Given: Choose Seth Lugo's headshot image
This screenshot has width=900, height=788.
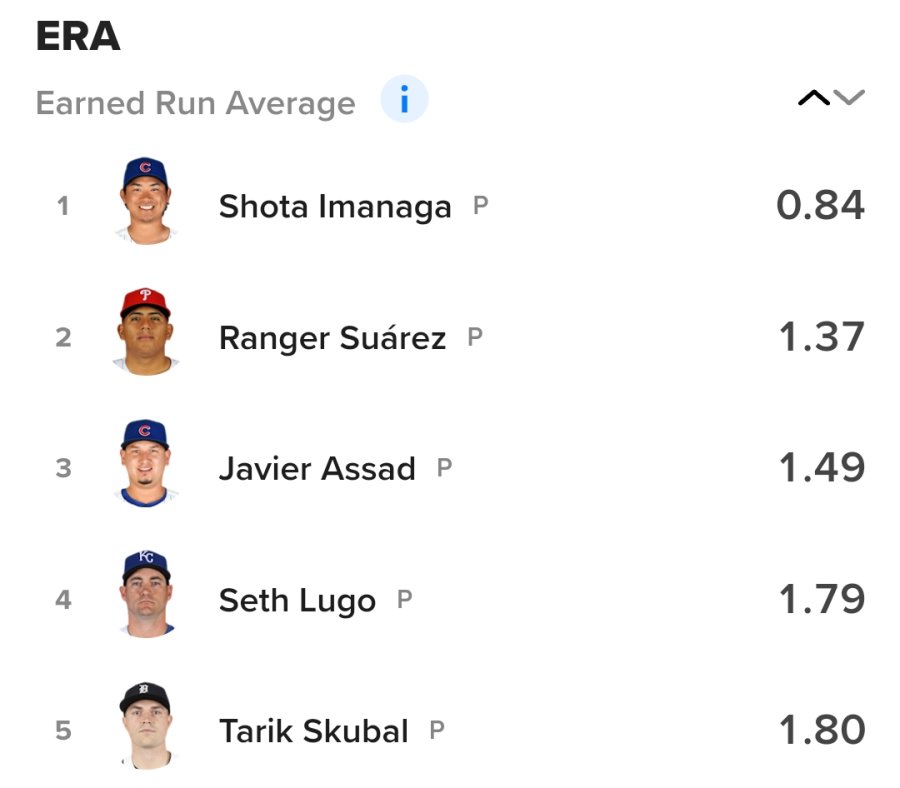Looking at the screenshot, I should [145, 594].
